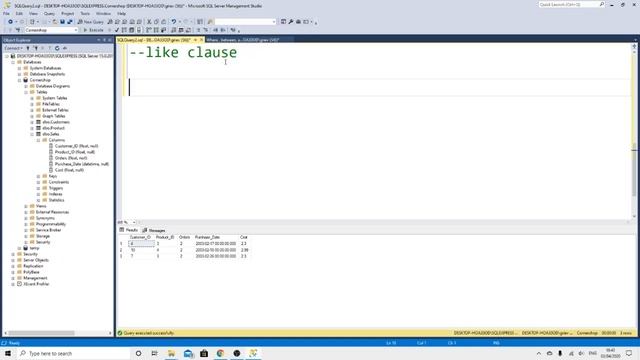The image size is (640, 360).
Task: Select the Purchase_Date column in tree
Action: [82, 164]
